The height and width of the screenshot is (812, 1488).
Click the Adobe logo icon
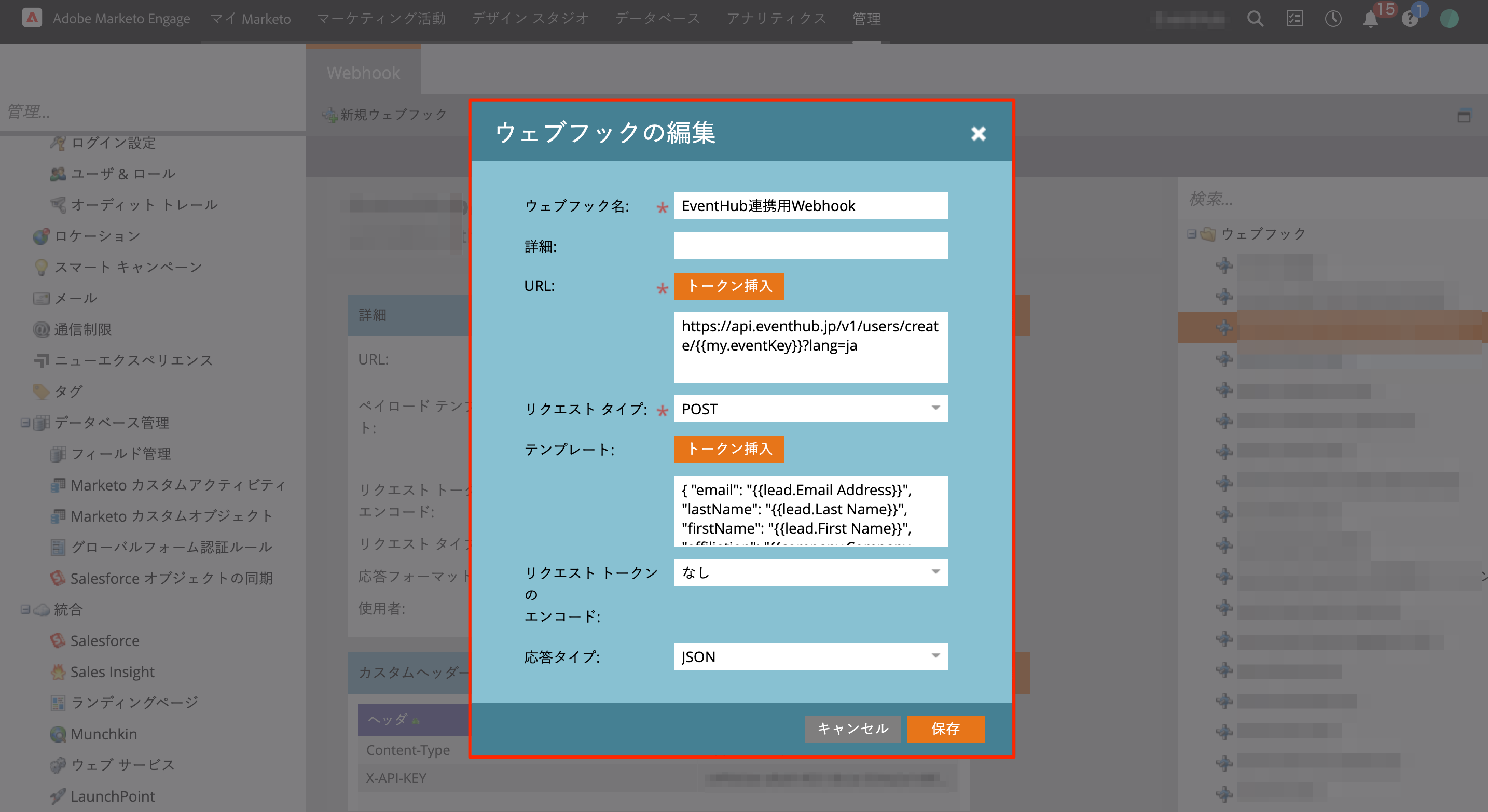[32, 18]
